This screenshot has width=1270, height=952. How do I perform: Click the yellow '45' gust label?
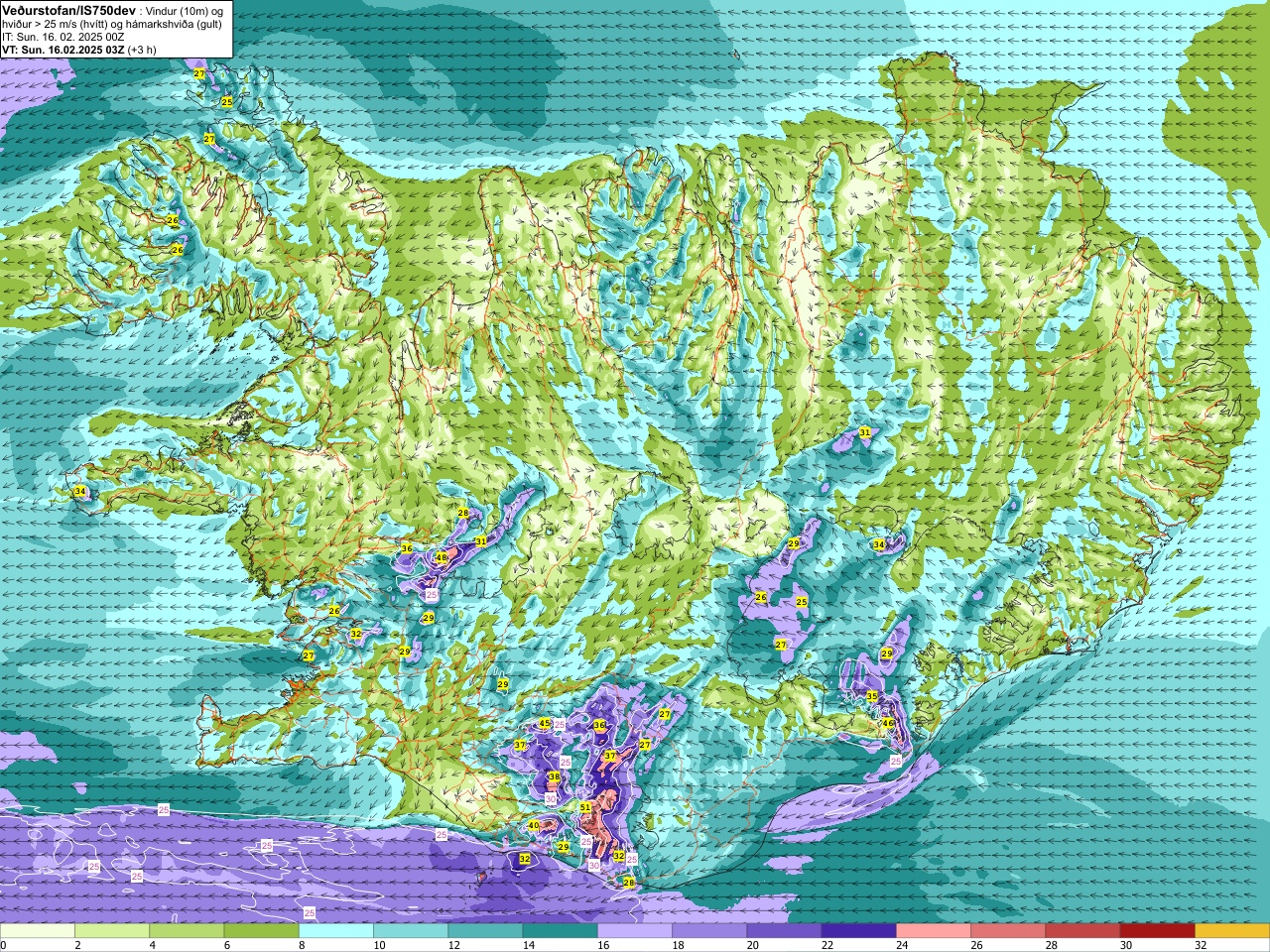pos(544,724)
